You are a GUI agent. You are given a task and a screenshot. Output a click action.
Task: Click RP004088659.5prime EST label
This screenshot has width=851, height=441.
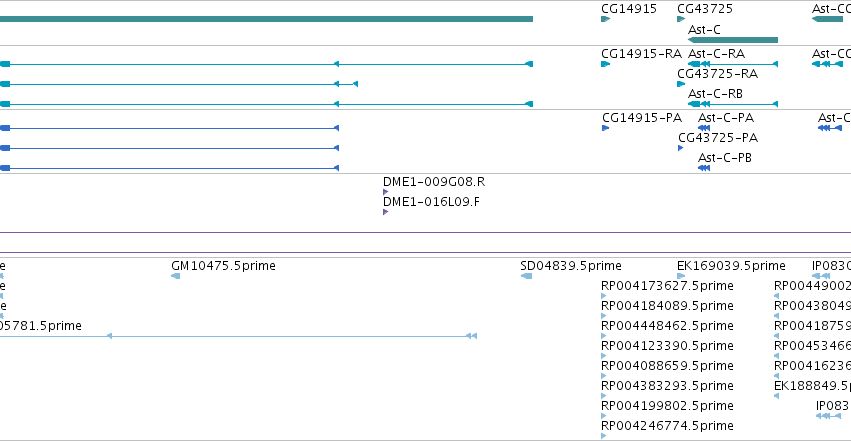click(667, 366)
